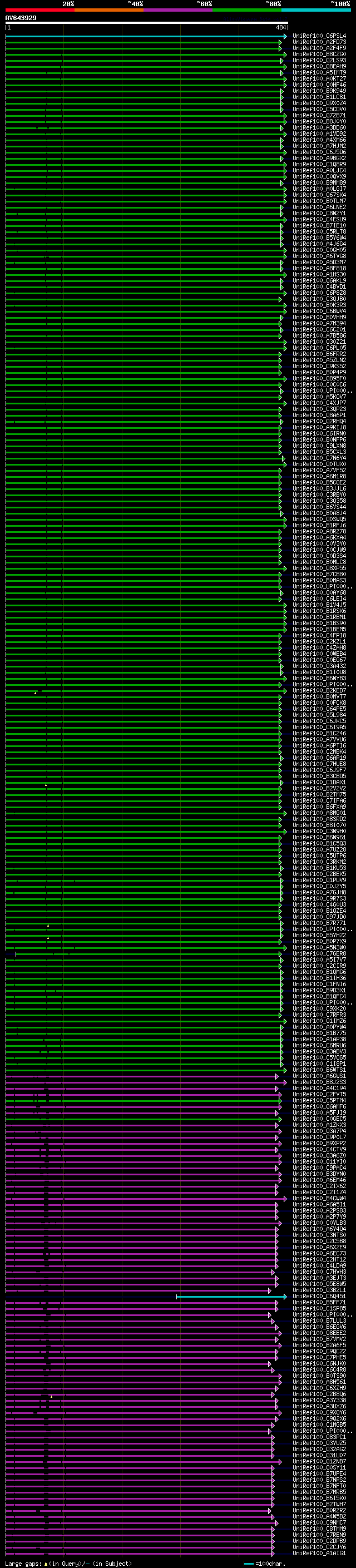Select the UniRef100_A5N3W0 label
This screenshot has width=356, height=1568.
pos(319,948)
